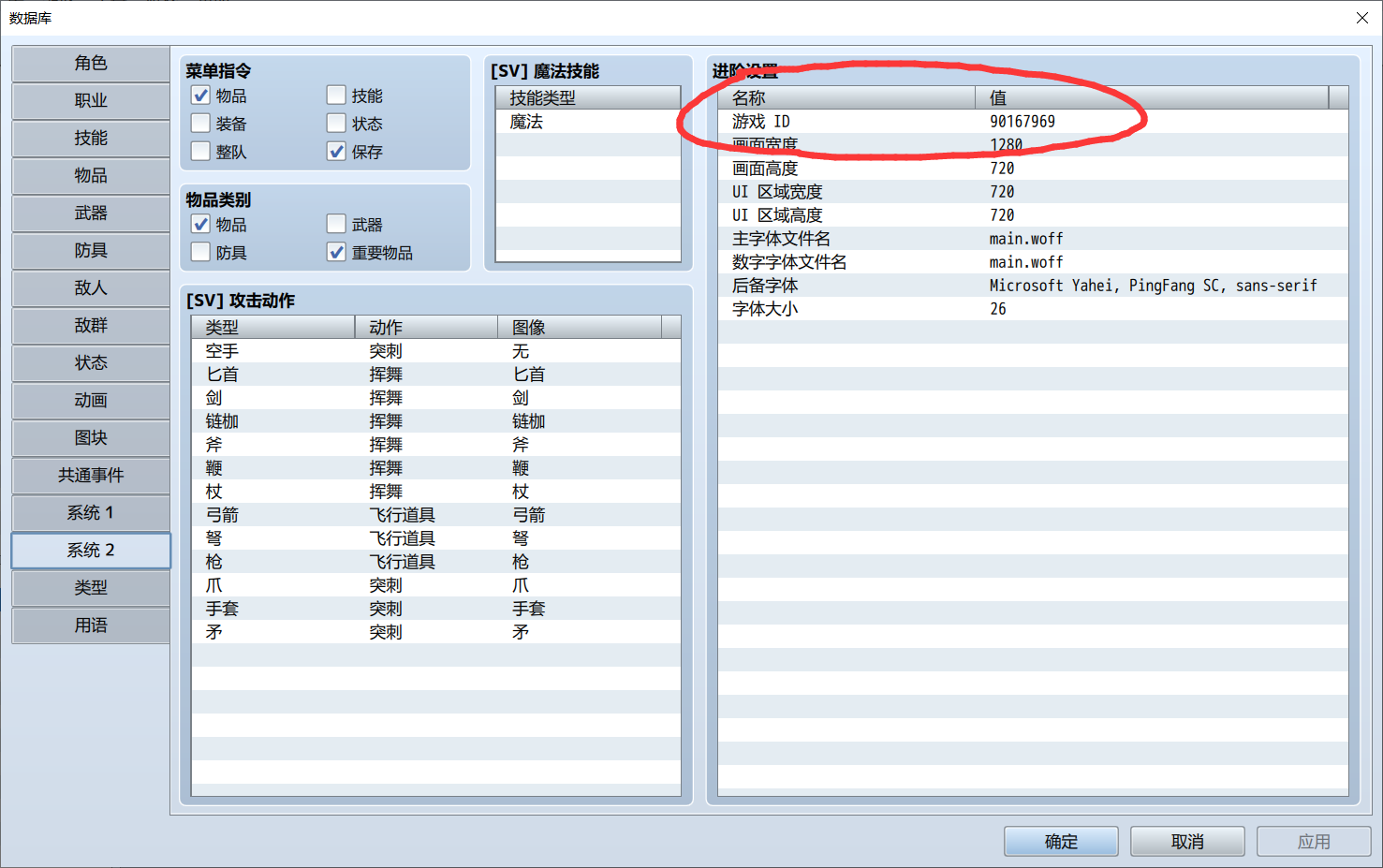Open the 用语 tab
Viewport: 1383px width, 868px height.
tap(91, 625)
